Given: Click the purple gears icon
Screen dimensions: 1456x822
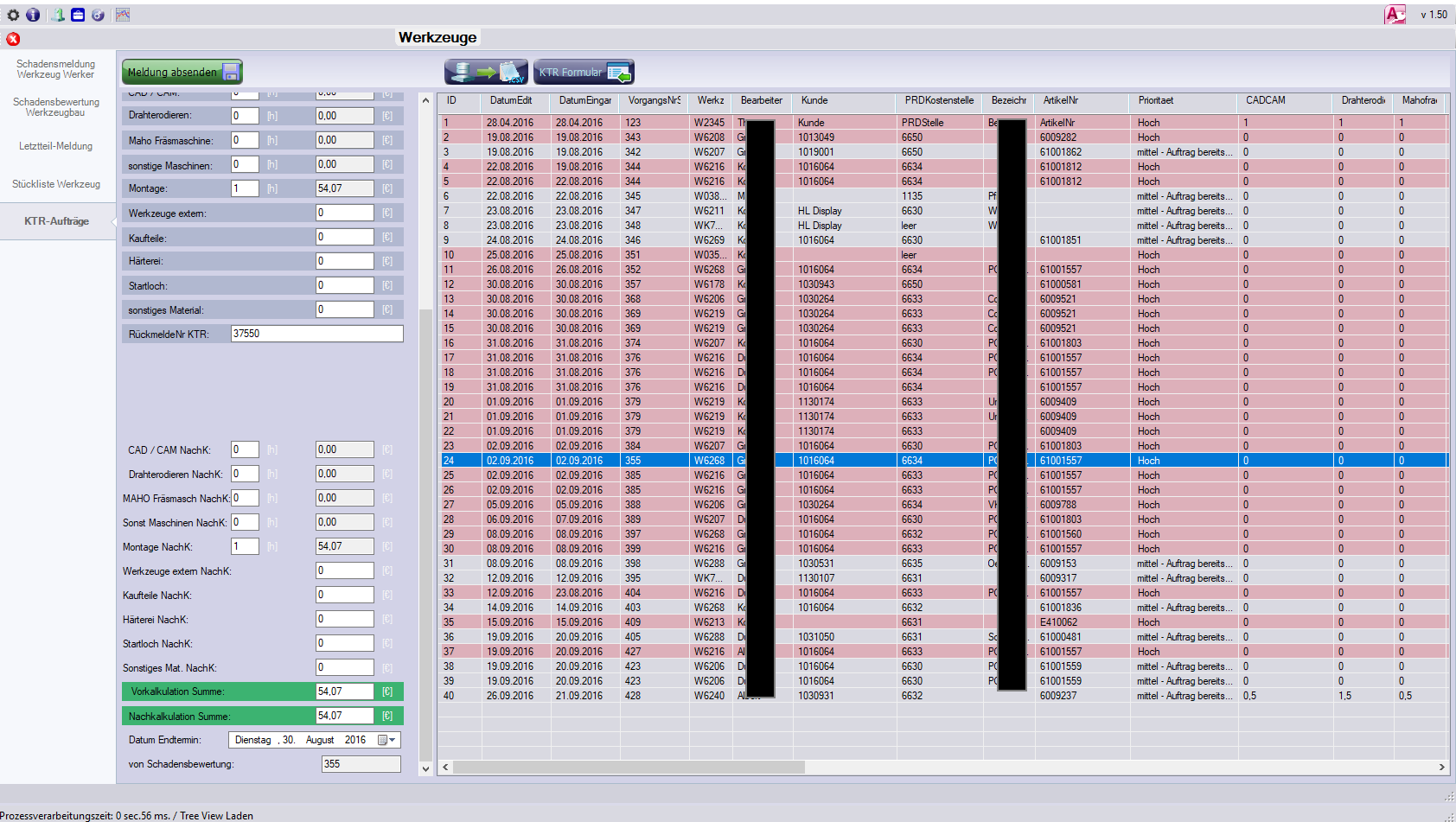Looking at the screenshot, I should point(98,15).
